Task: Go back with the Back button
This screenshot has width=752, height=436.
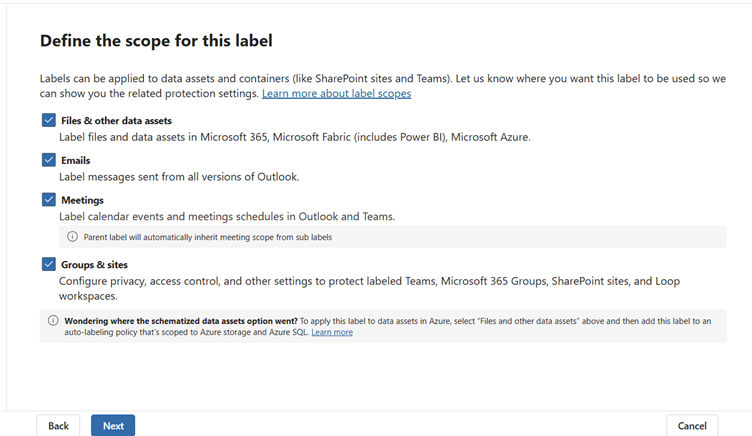Action: 58,426
